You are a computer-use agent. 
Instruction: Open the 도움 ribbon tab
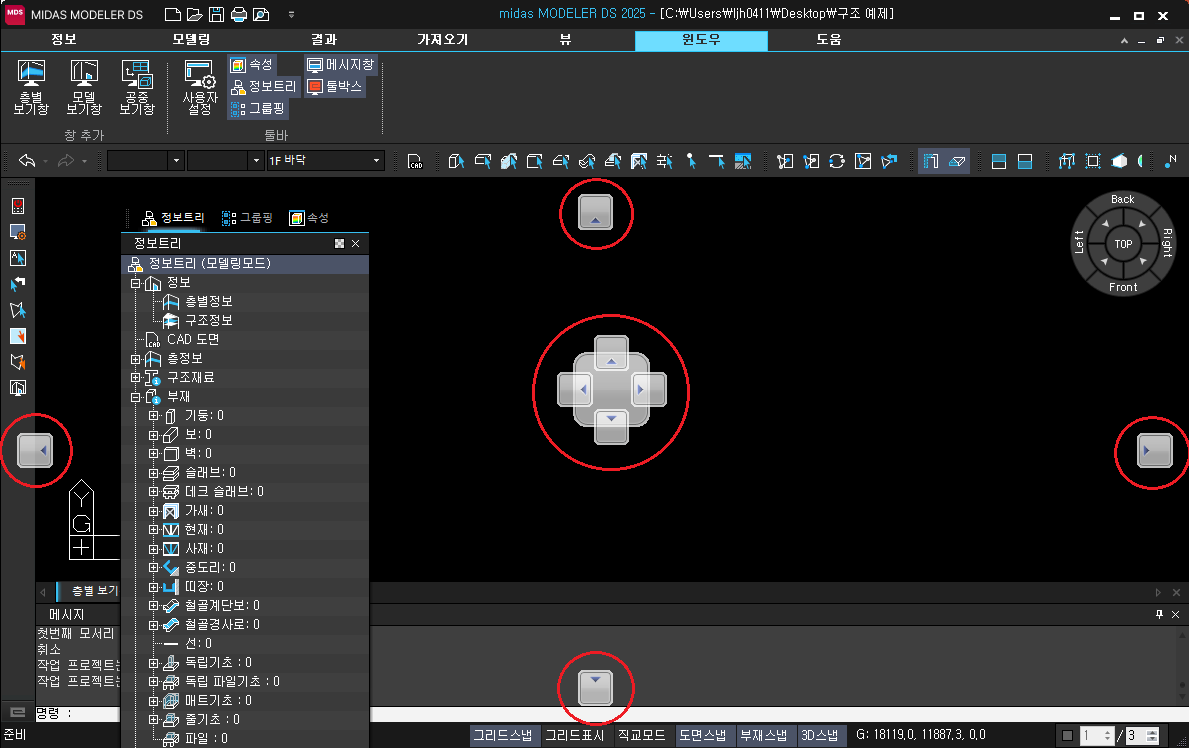[829, 39]
